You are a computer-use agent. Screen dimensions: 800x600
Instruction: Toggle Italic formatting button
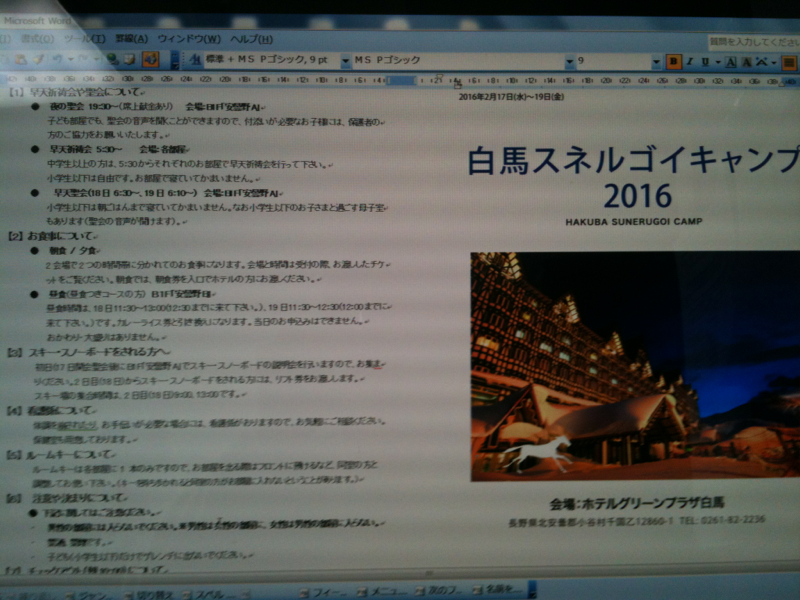click(690, 62)
